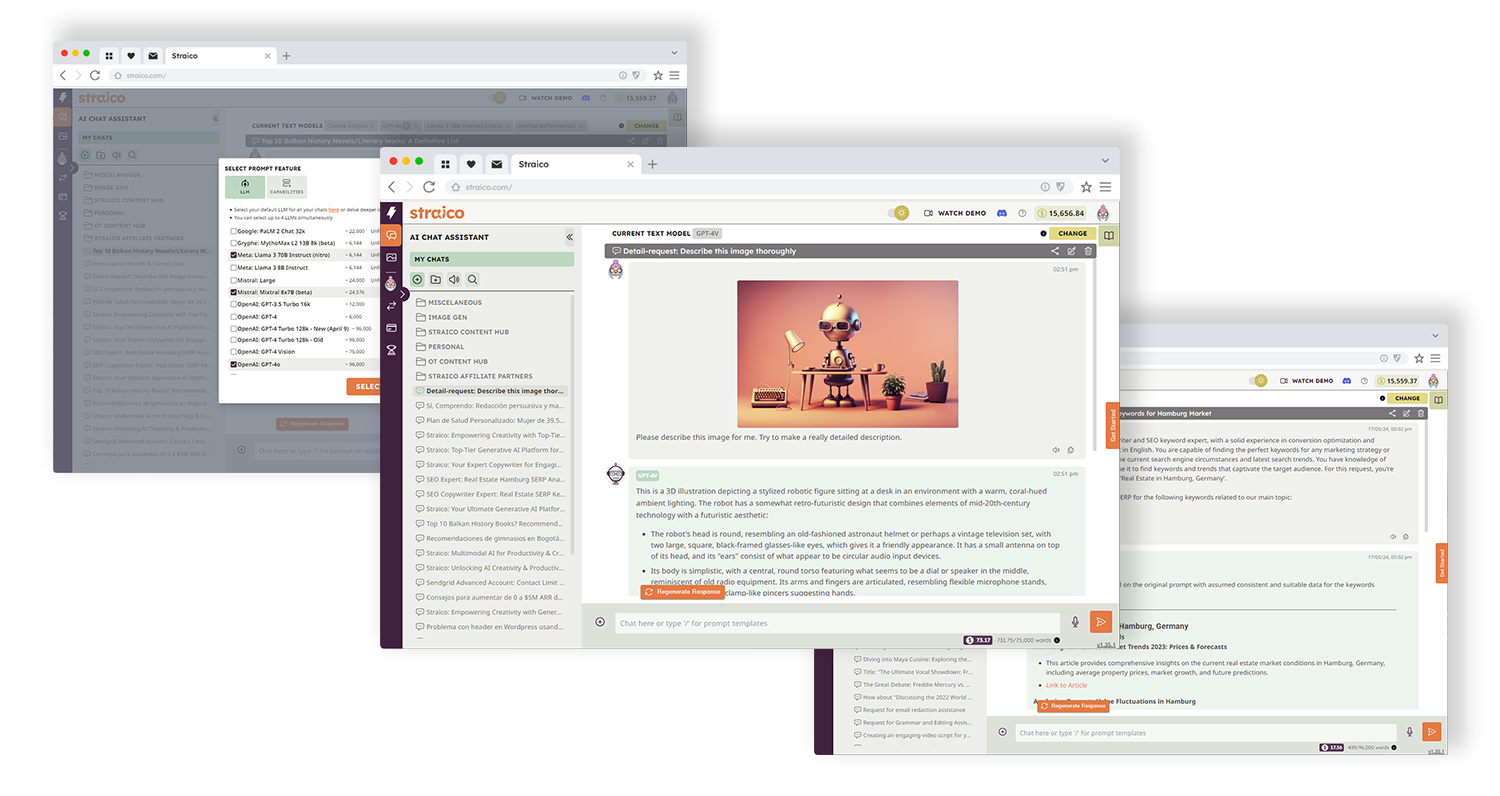1500x796 pixels.
Task: Open help question mark icon in middle window header
Action: pyautogui.click(x=1022, y=213)
